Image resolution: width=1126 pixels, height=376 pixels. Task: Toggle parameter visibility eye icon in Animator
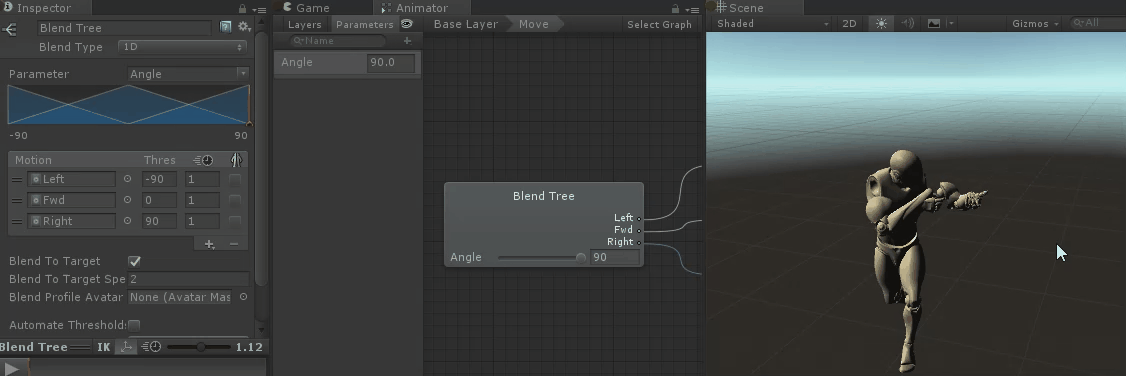click(x=407, y=24)
